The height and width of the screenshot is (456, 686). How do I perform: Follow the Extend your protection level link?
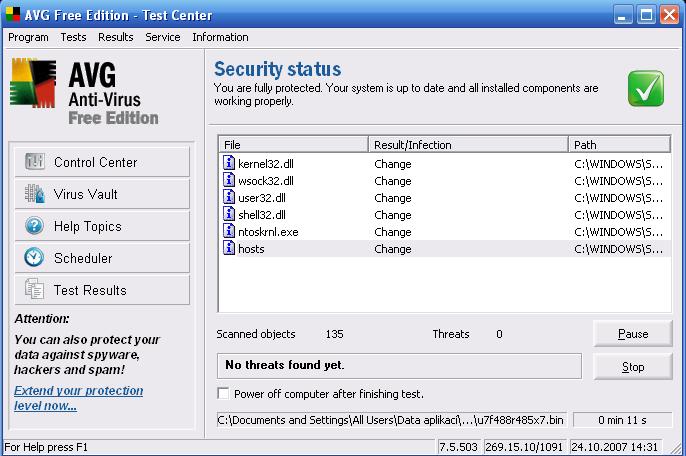pyautogui.click(x=78, y=398)
